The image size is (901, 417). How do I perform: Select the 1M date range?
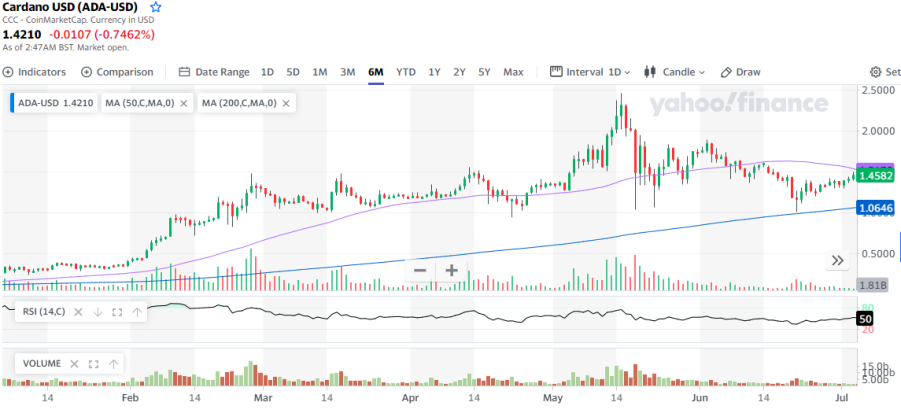coord(320,72)
